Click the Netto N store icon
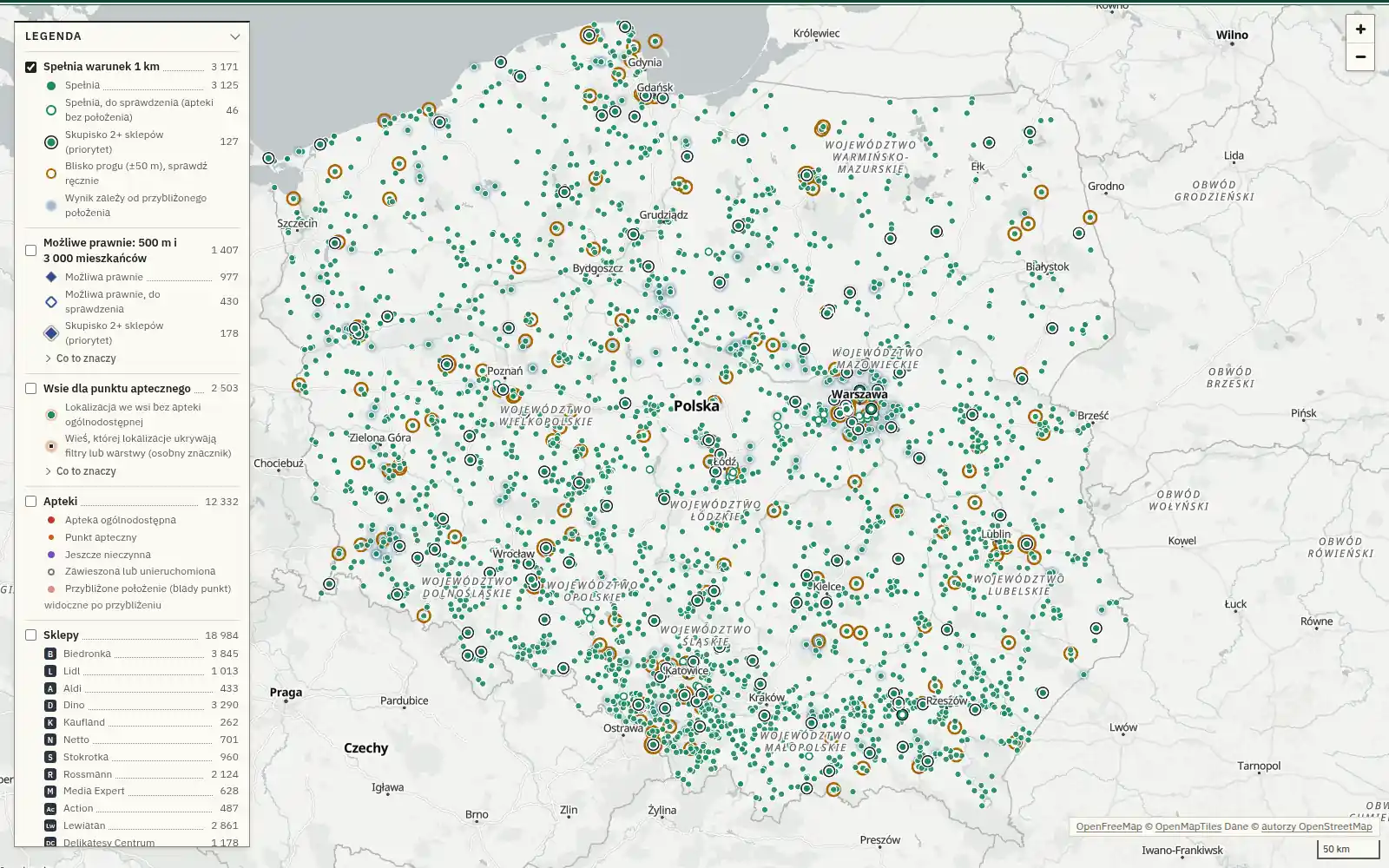The width and height of the screenshot is (1389, 868). coord(50,740)
